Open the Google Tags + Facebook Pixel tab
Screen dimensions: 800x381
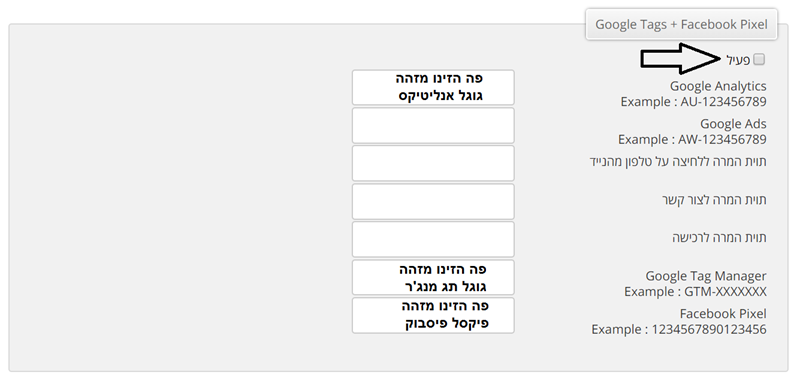tap(681, 24)
